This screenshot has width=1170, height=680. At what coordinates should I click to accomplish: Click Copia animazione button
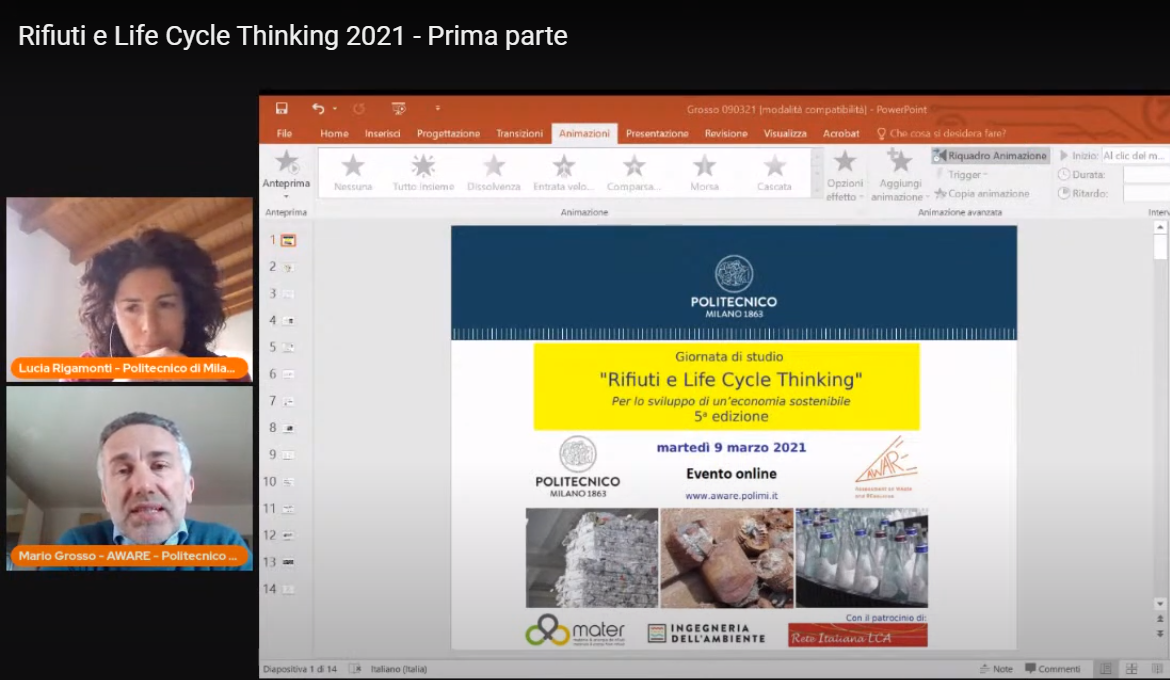pyautogui.click(x=982, y=193)
